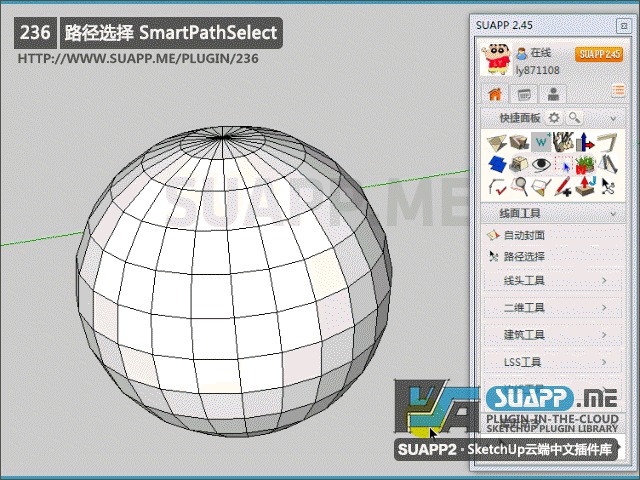Expand the 二维工具 submenu arrow
Image resolution: width=640 pixels, height=480 pixels.
(x=604, y=307)
